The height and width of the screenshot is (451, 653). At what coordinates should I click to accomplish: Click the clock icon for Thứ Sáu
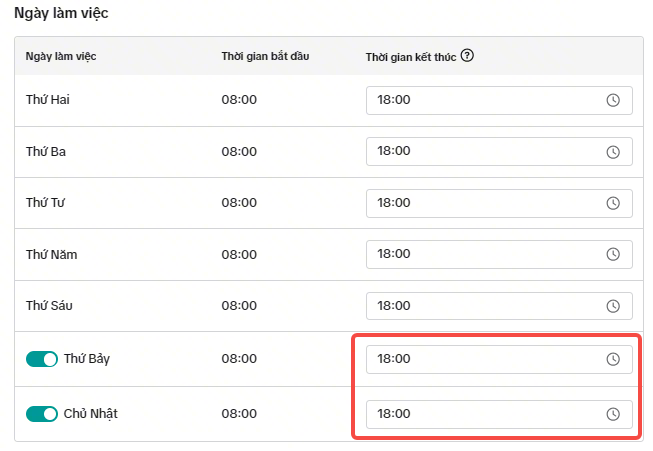[x=614, y=306]
